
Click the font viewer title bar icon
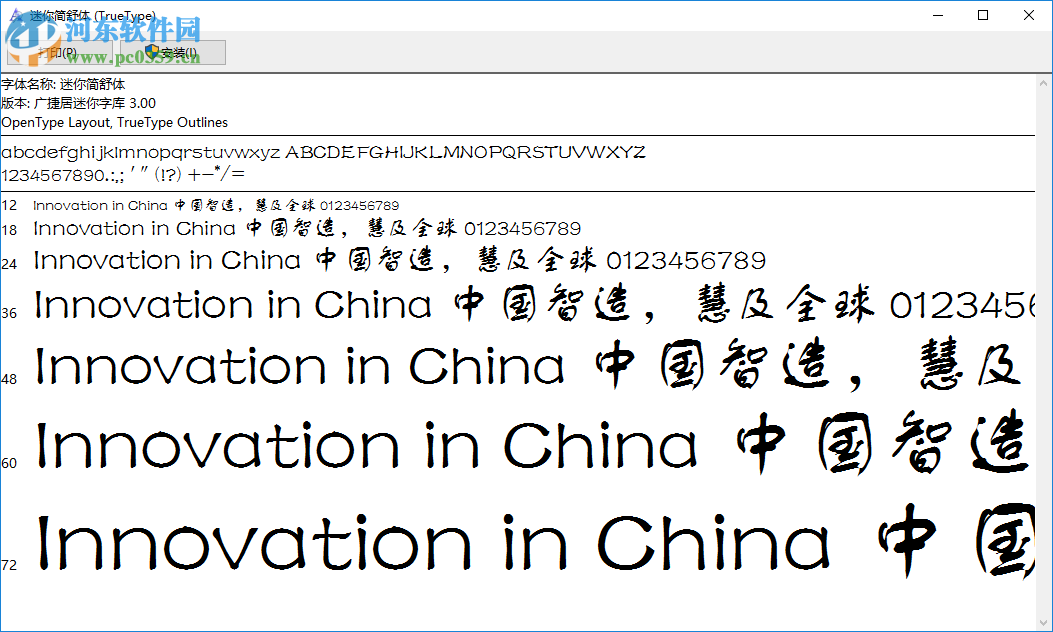pyautogui.click(x=16, y=15)
